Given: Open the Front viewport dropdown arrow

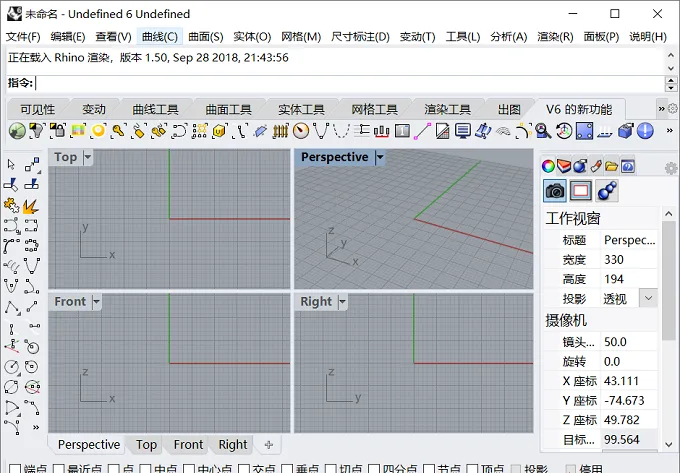Looking at the screenshot, I should 96,301.
